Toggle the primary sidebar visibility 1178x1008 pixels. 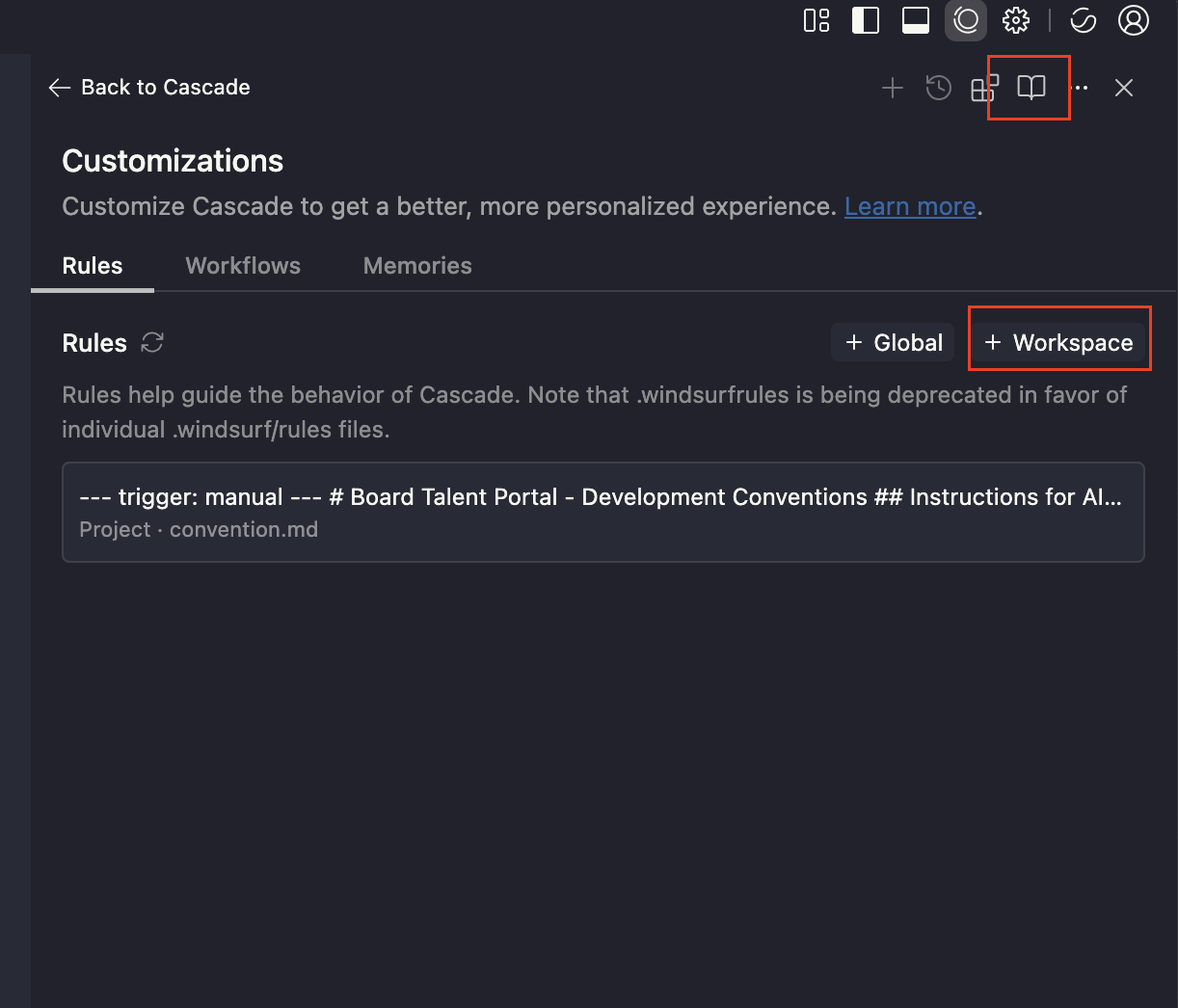[x=866, y=20]
